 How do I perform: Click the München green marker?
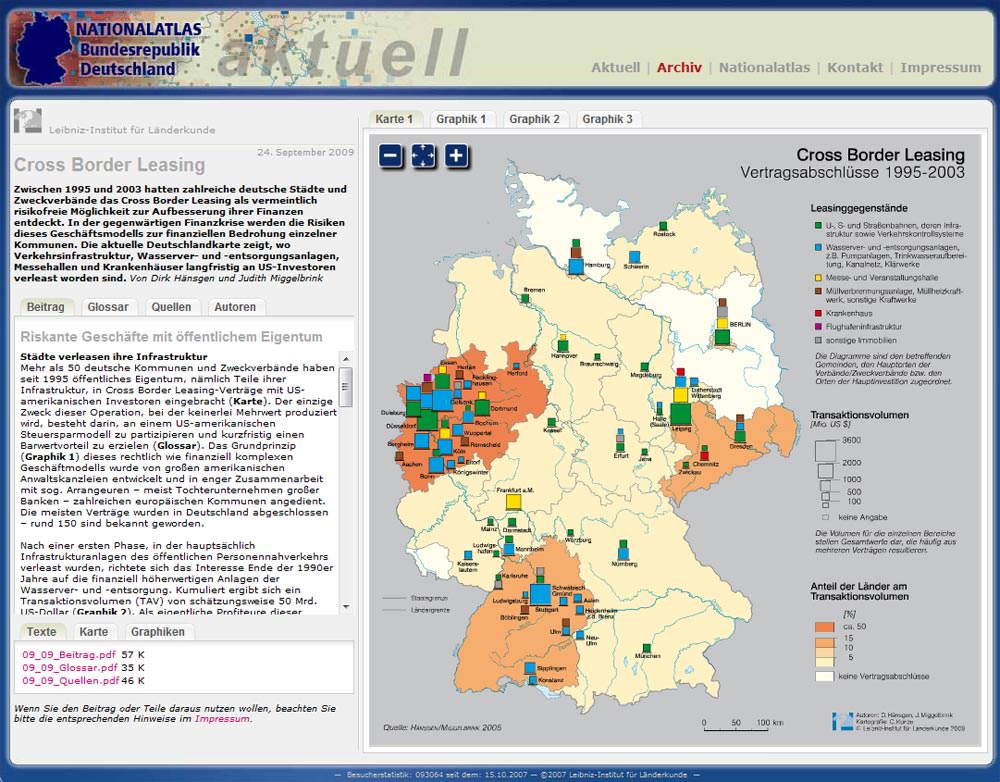(645, 647)
